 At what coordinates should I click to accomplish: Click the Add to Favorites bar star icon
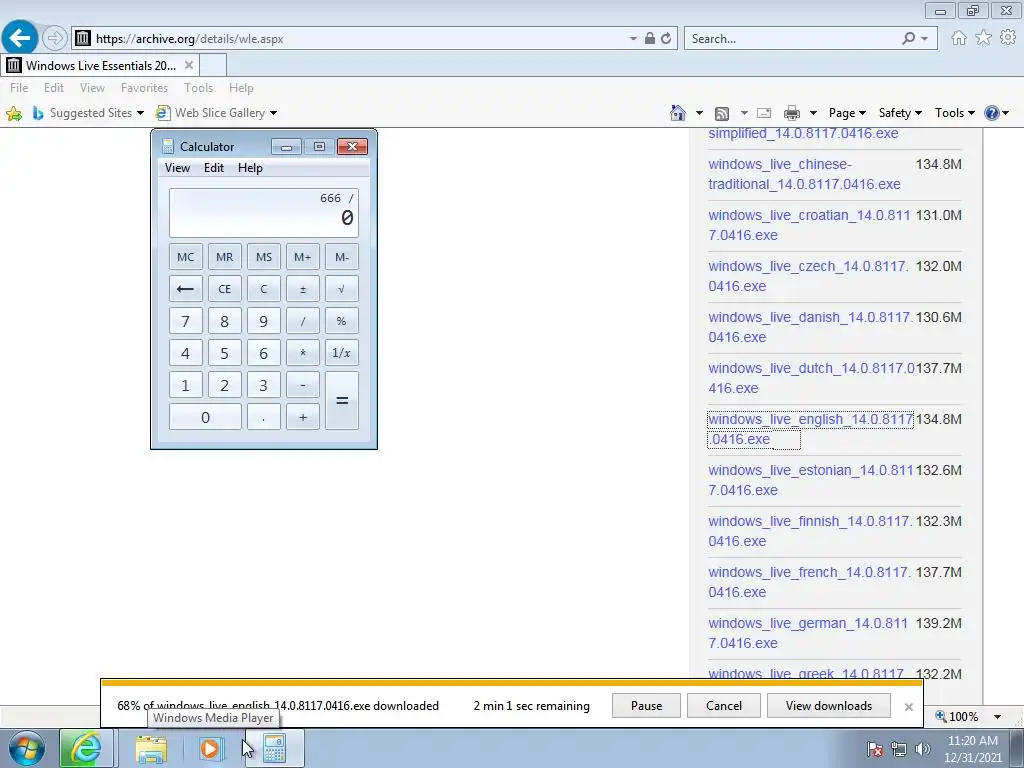point(14,114)
